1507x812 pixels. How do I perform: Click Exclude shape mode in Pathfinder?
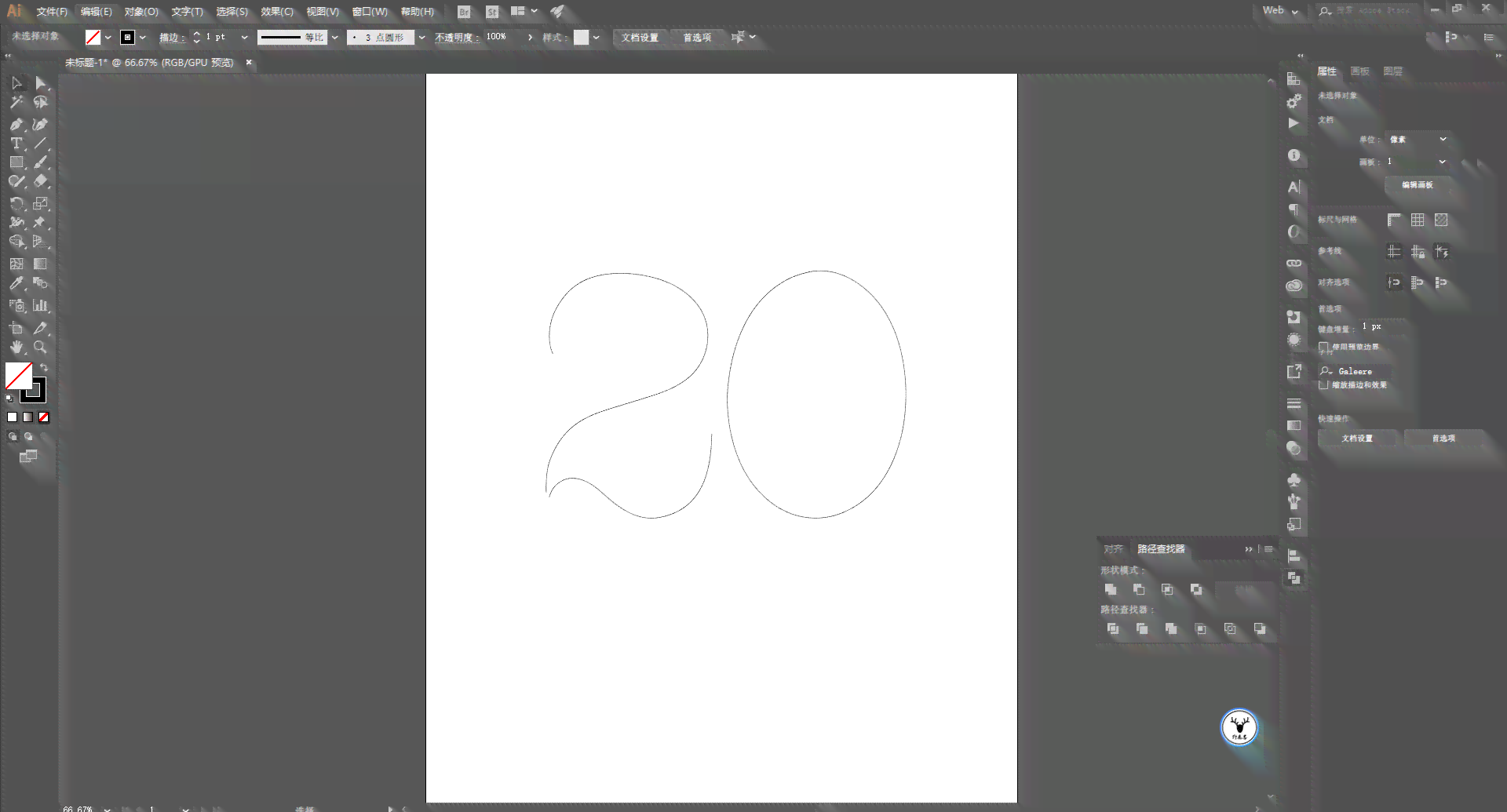tap(1196, 589)
